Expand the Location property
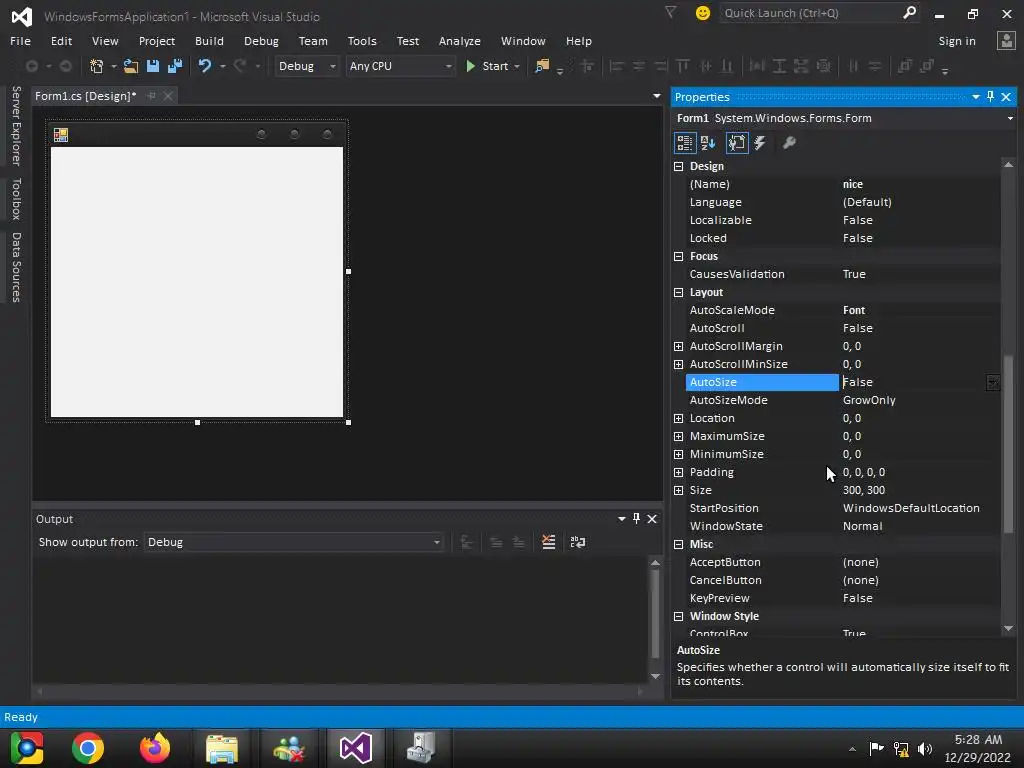 coord(679,419)
